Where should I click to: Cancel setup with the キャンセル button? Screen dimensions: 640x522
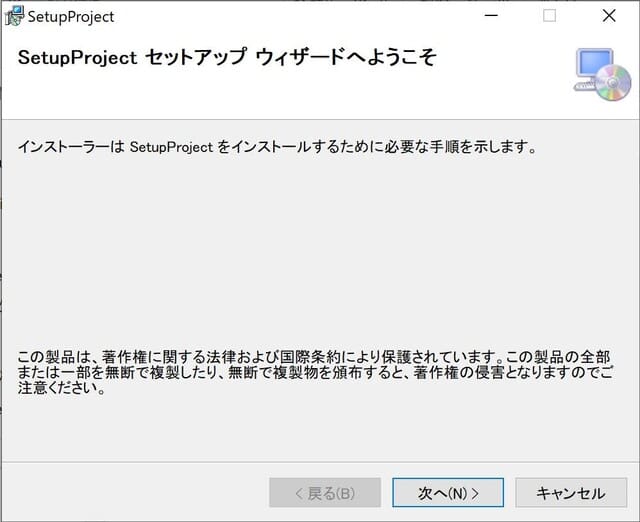point(570,492)
